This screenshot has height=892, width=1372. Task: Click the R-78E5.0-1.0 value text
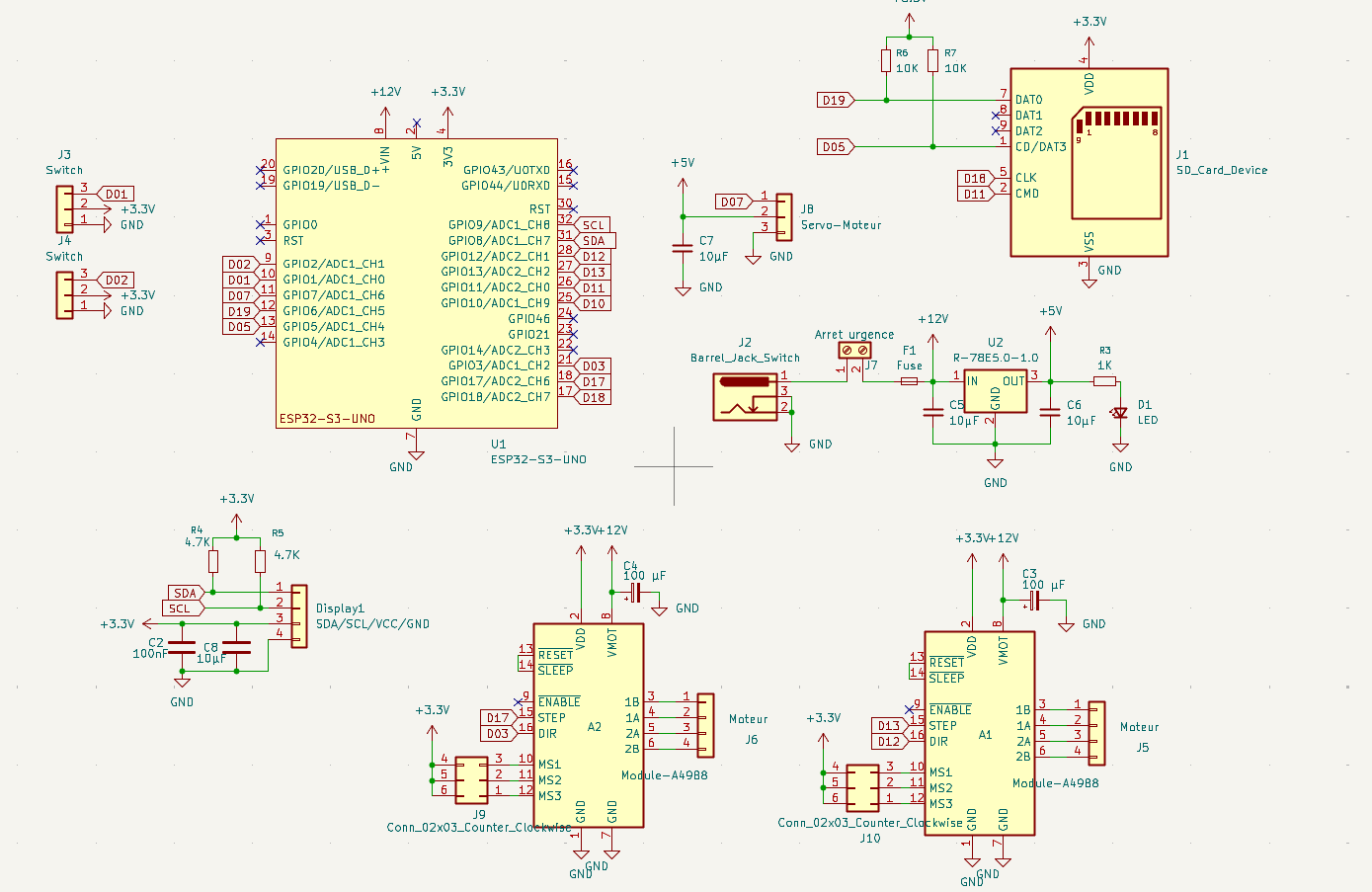[x=996, y=358]
